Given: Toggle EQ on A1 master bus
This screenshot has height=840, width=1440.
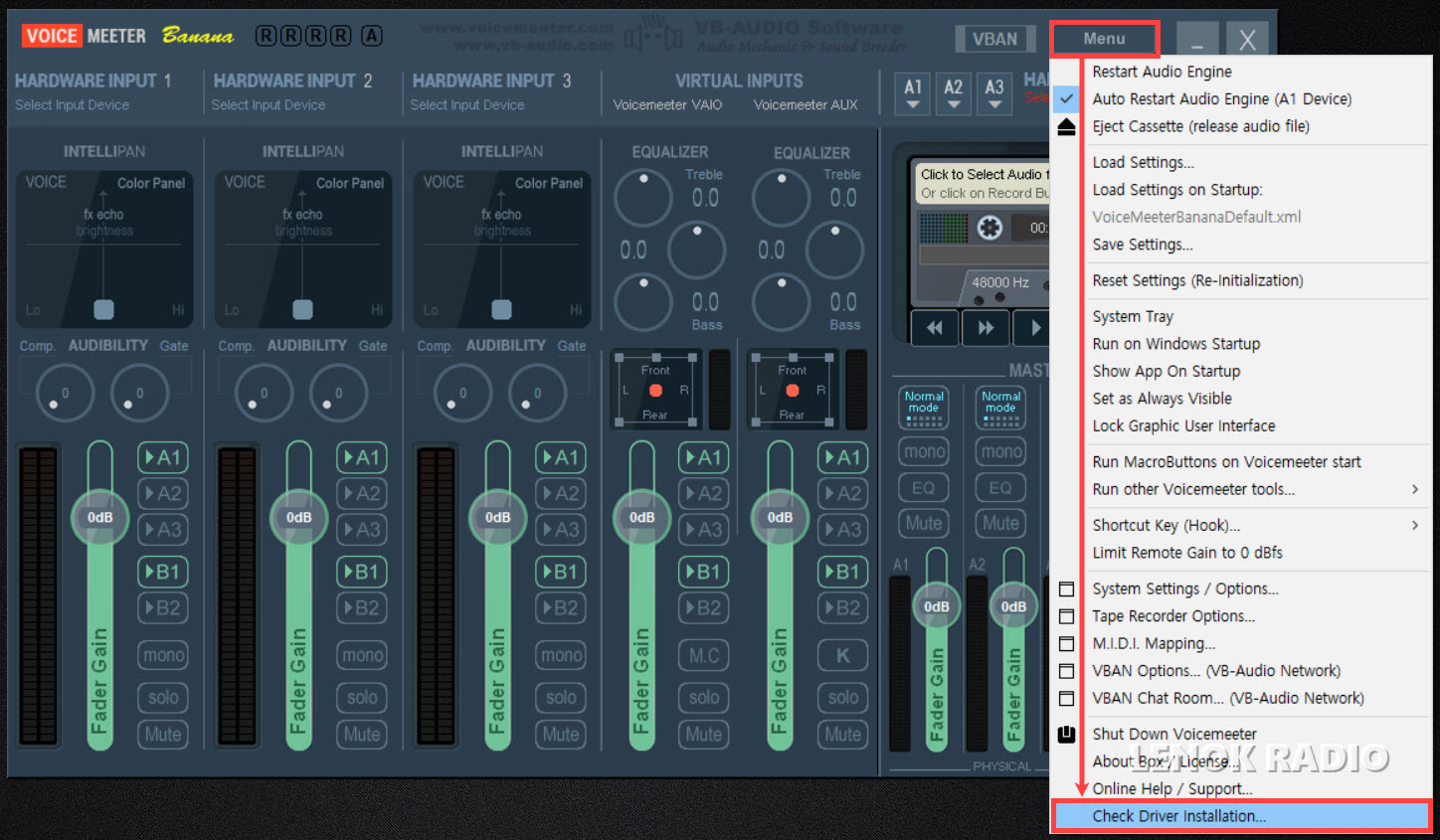Looking at the screenshot, I should tap(924, 488).
